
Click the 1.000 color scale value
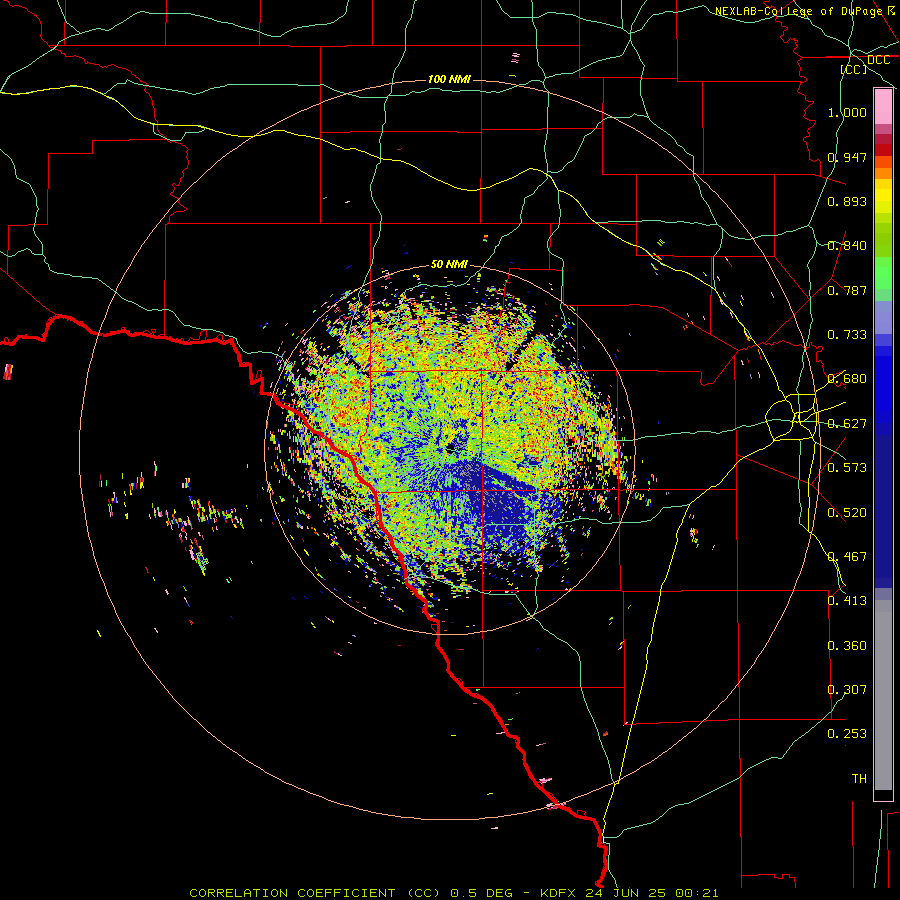(x=847, y=112)
